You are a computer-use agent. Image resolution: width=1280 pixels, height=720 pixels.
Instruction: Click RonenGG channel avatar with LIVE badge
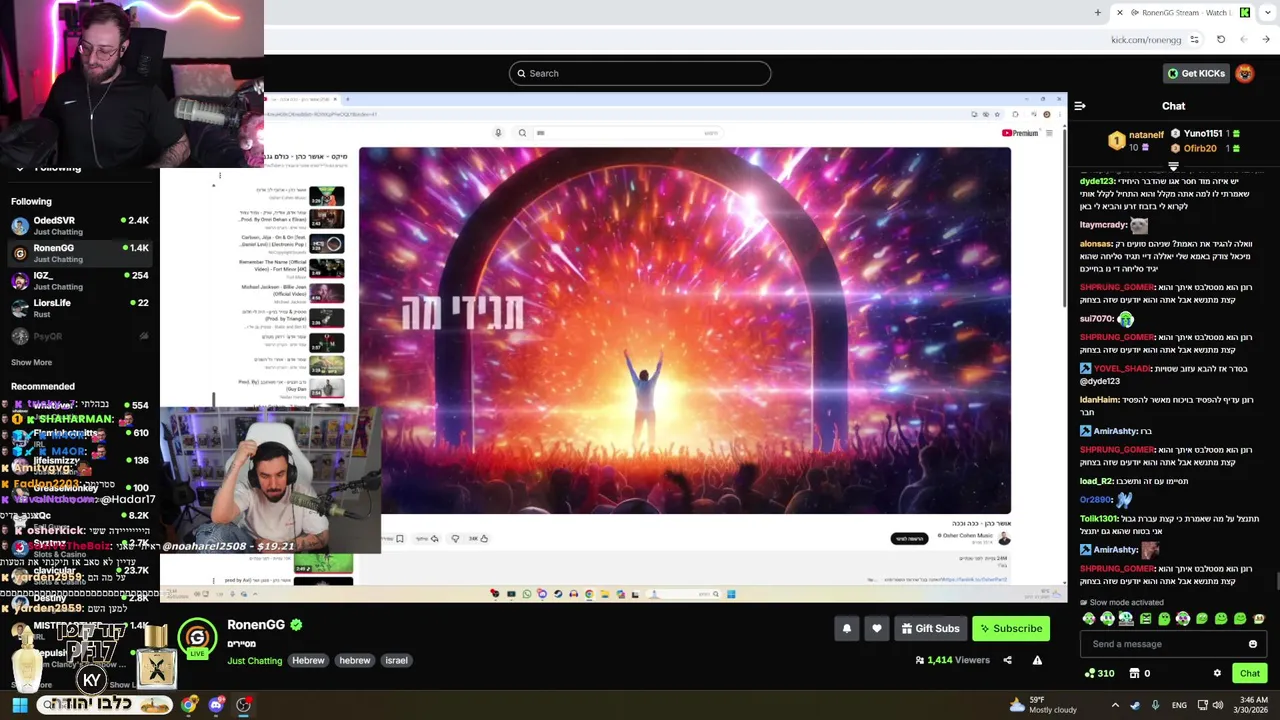click(x=197, y=638)
